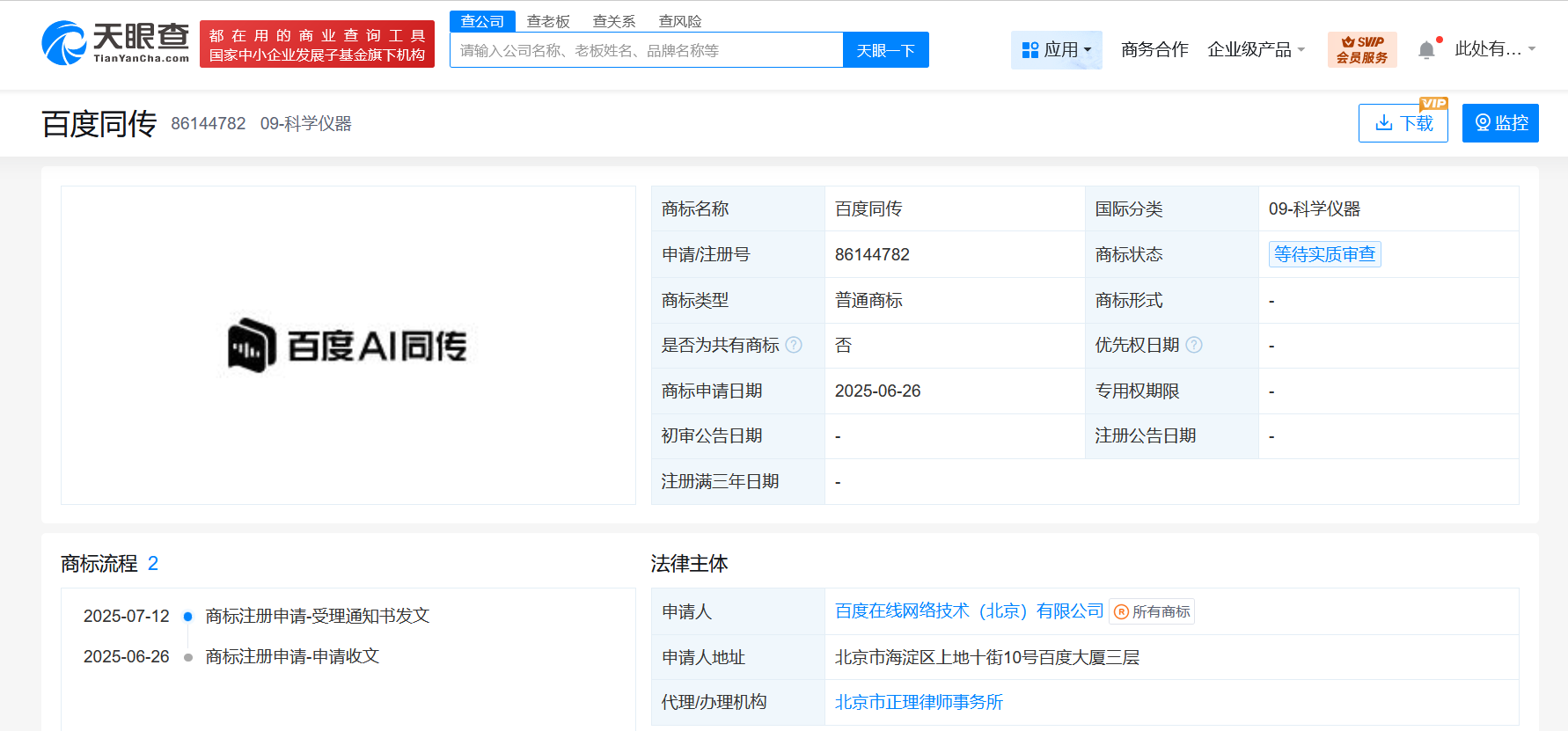Open 百度在线网络技术（北京）有限公司 applicant link
This screenshot has width=1568, height=731.
pyautogui.click(x=969, y=610)
